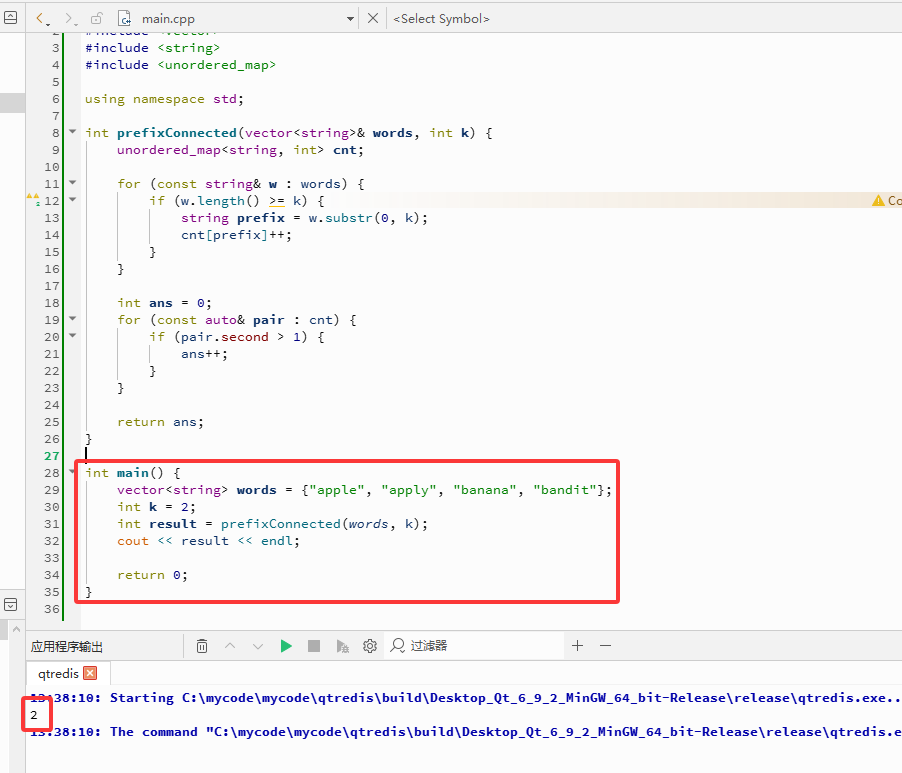Jump to next item in output

click(258, 646)
